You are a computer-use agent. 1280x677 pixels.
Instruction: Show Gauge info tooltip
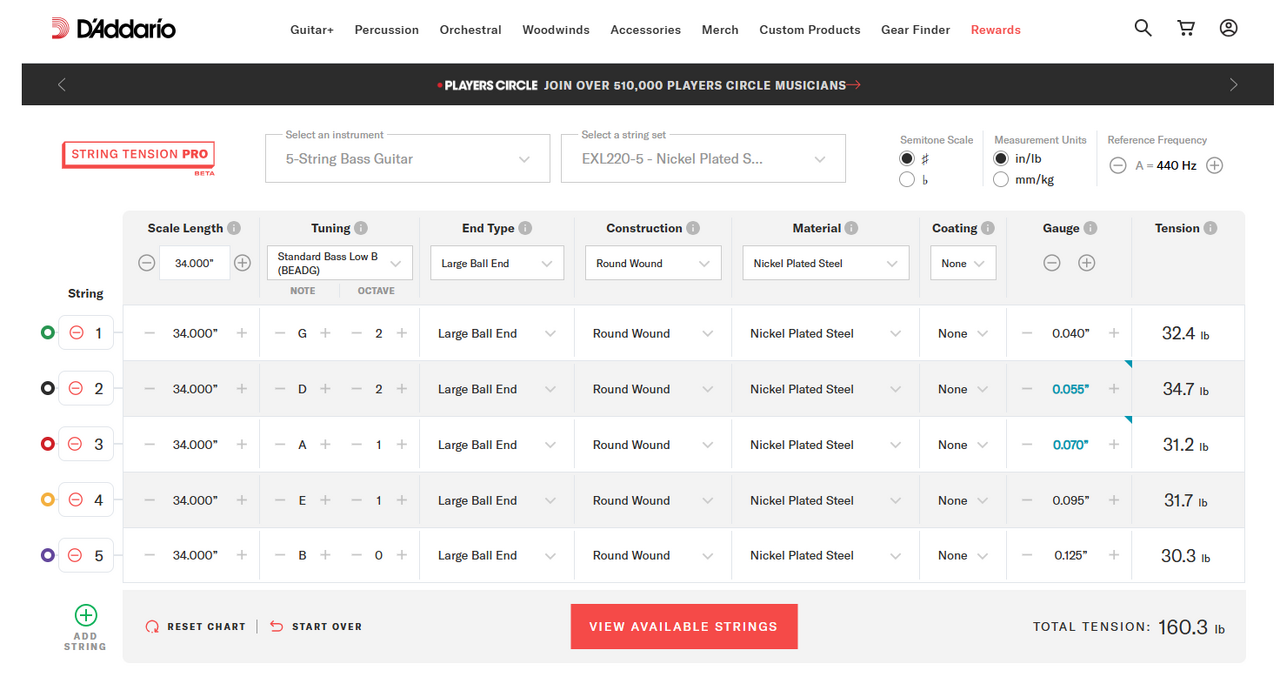pos(1090,228)
